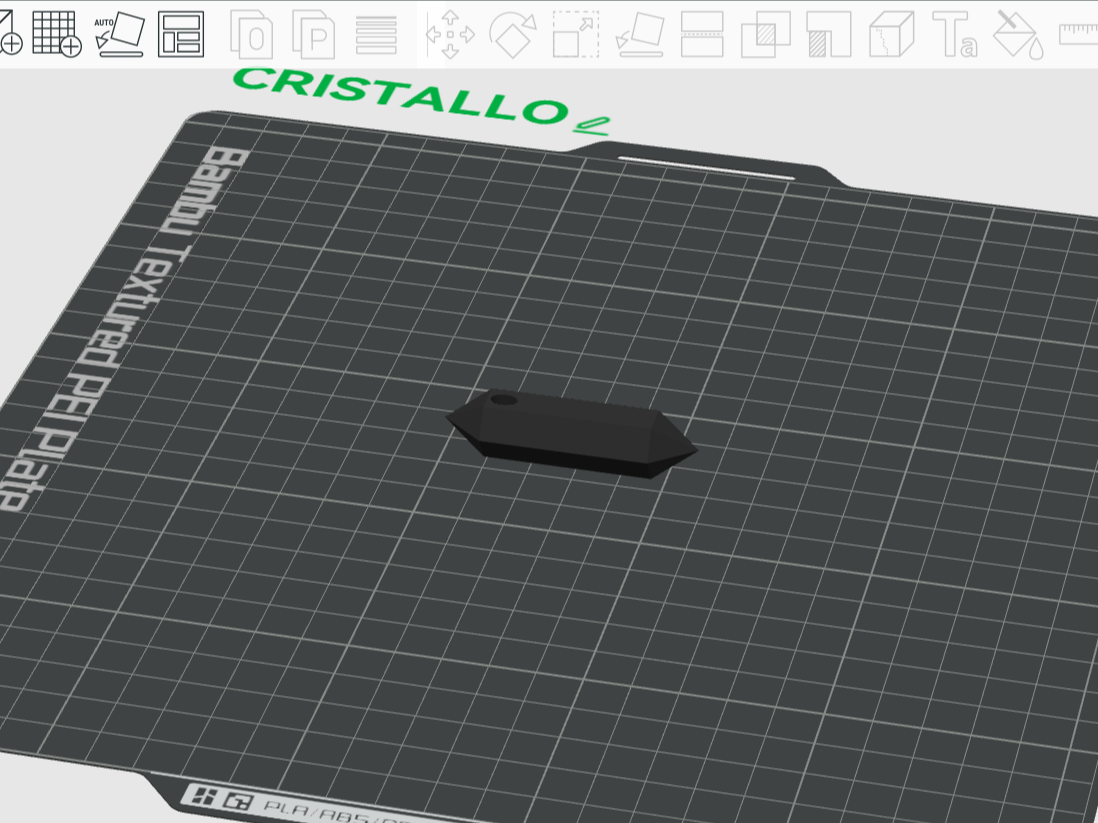Open the Mesh Boolean tool

pos(765,34)
